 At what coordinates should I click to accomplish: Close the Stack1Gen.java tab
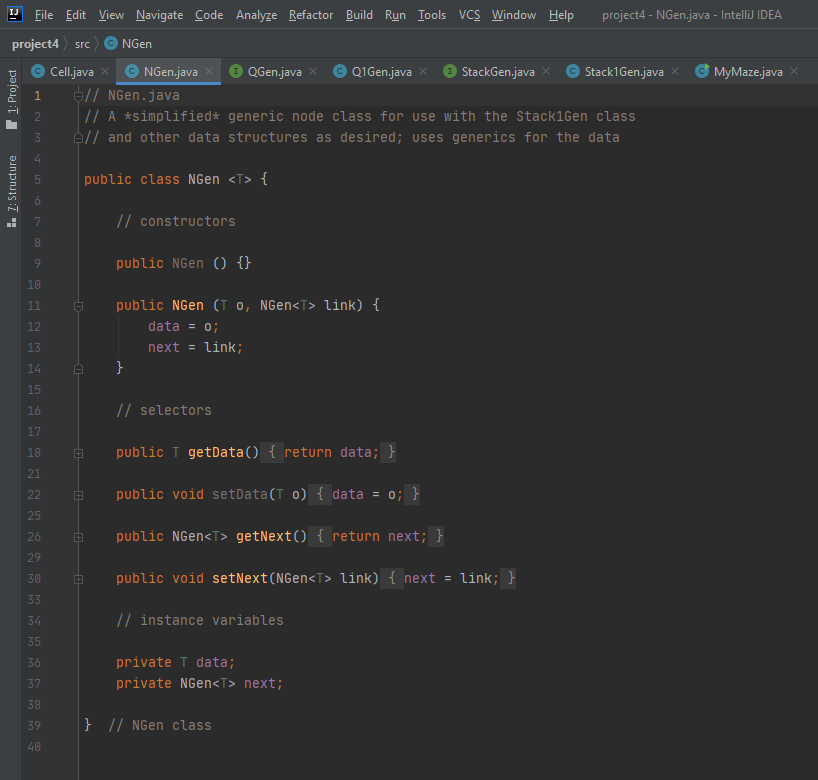[x=675, y=71]
